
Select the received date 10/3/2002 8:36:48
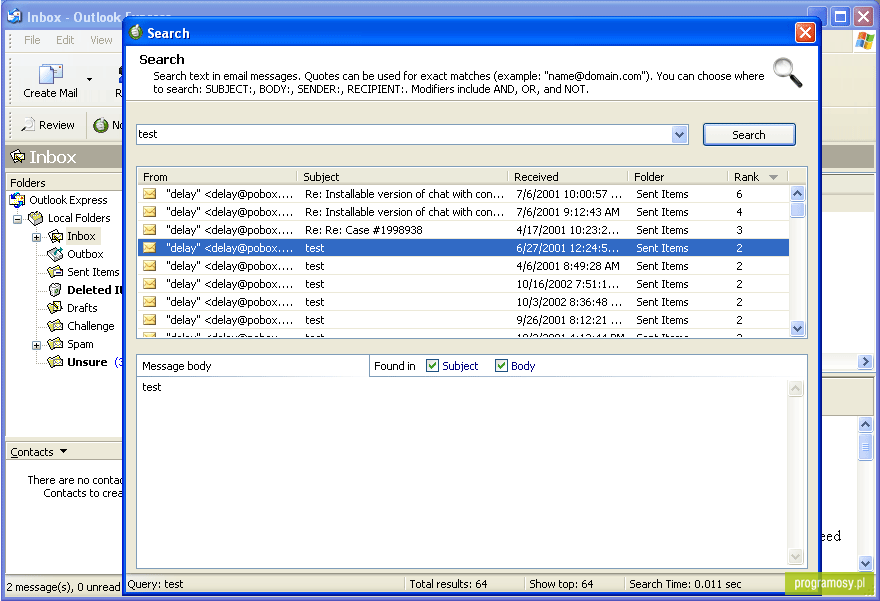[x=569, y=302]
